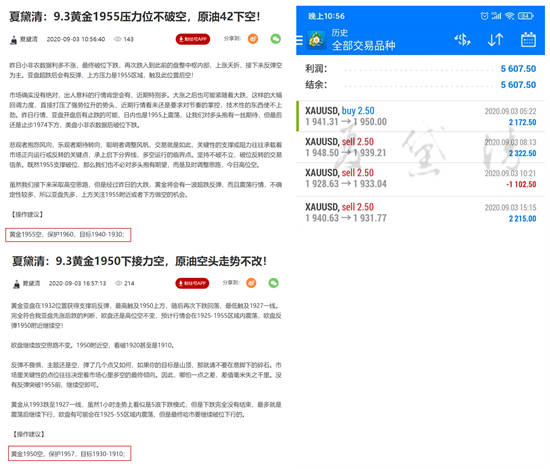Open the XAUUSD buy 2.50 trade row
The height and width of the screenshot is (469, 550).
click(420, 116)
